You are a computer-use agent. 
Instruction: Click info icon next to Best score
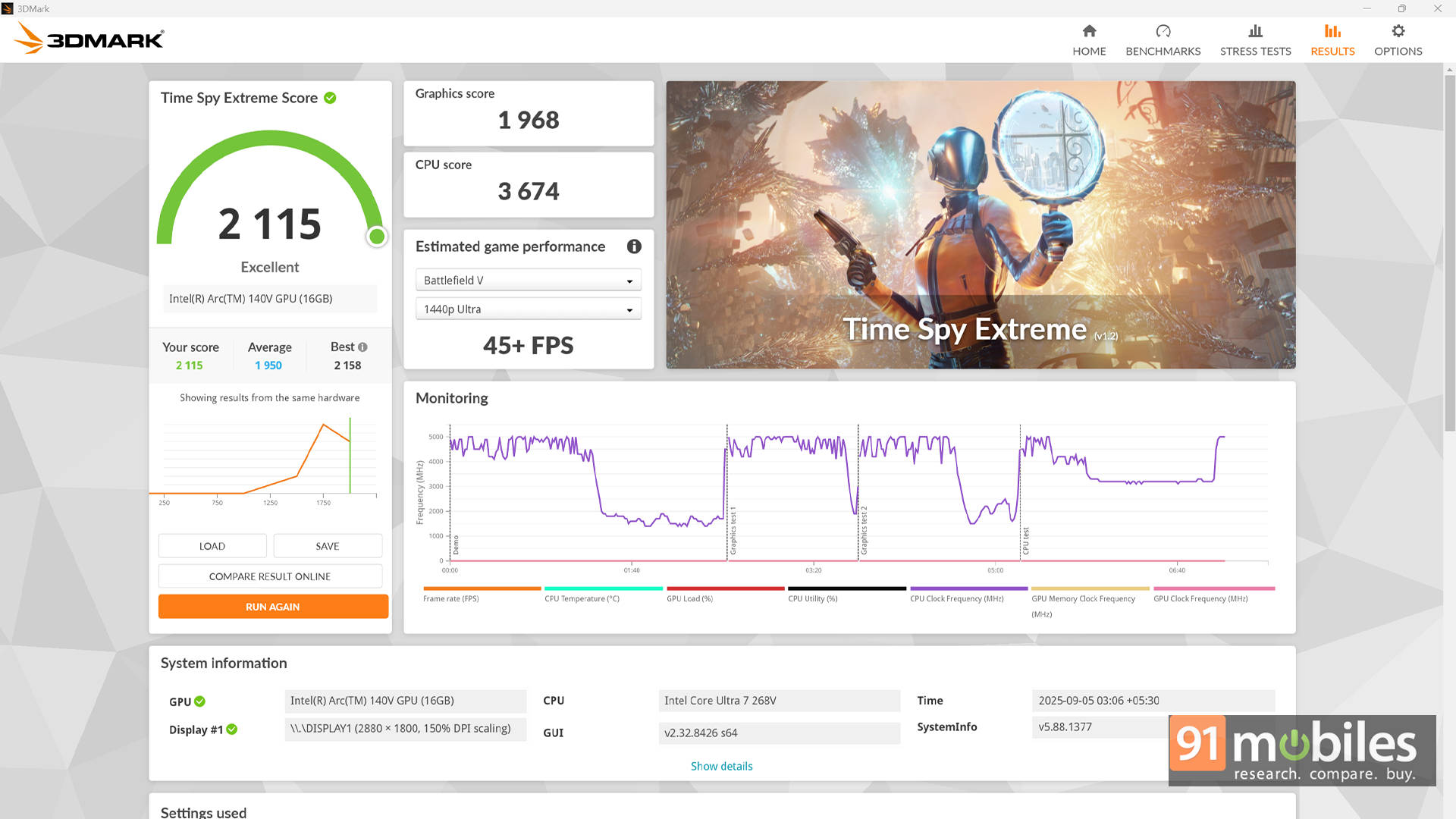click(362, 347)
